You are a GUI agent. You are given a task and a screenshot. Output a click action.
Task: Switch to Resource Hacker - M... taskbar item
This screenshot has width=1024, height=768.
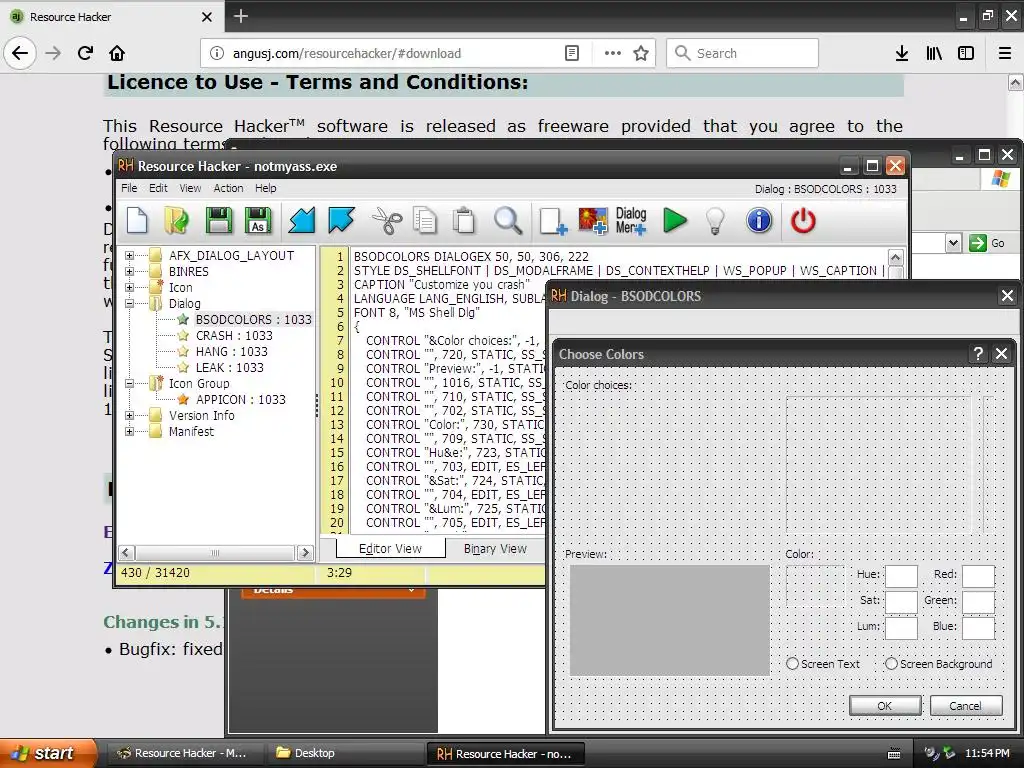coord(185,753)
